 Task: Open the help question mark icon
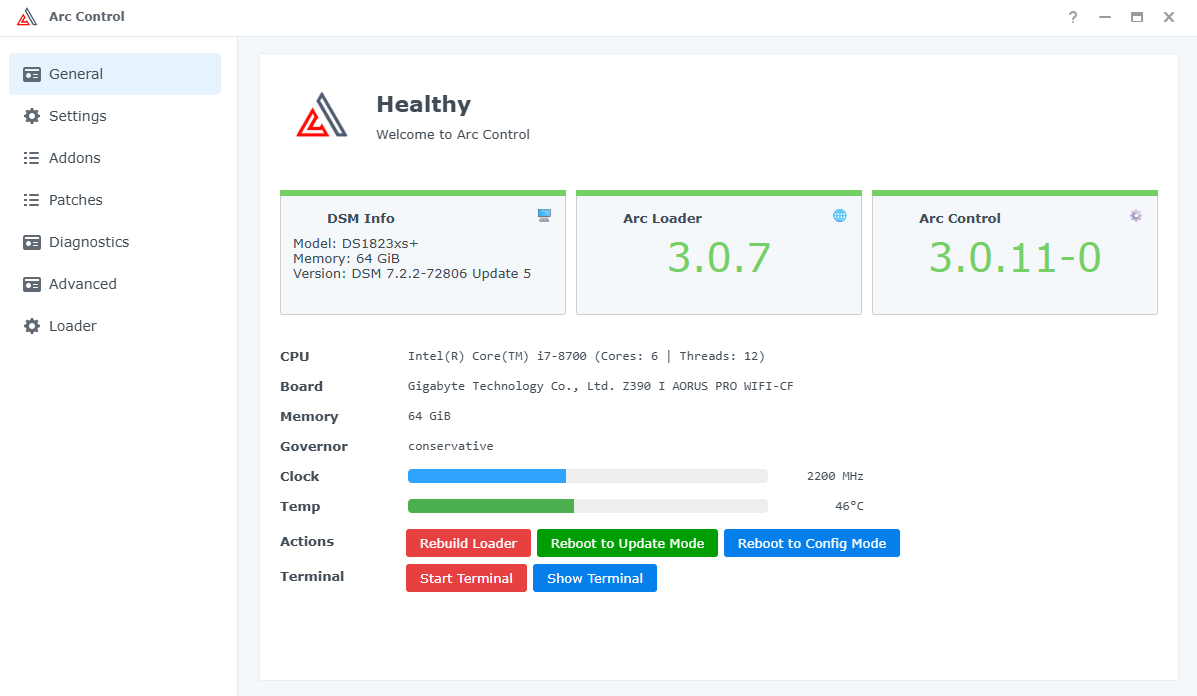pyautogui.click(x=1073, y=17)
